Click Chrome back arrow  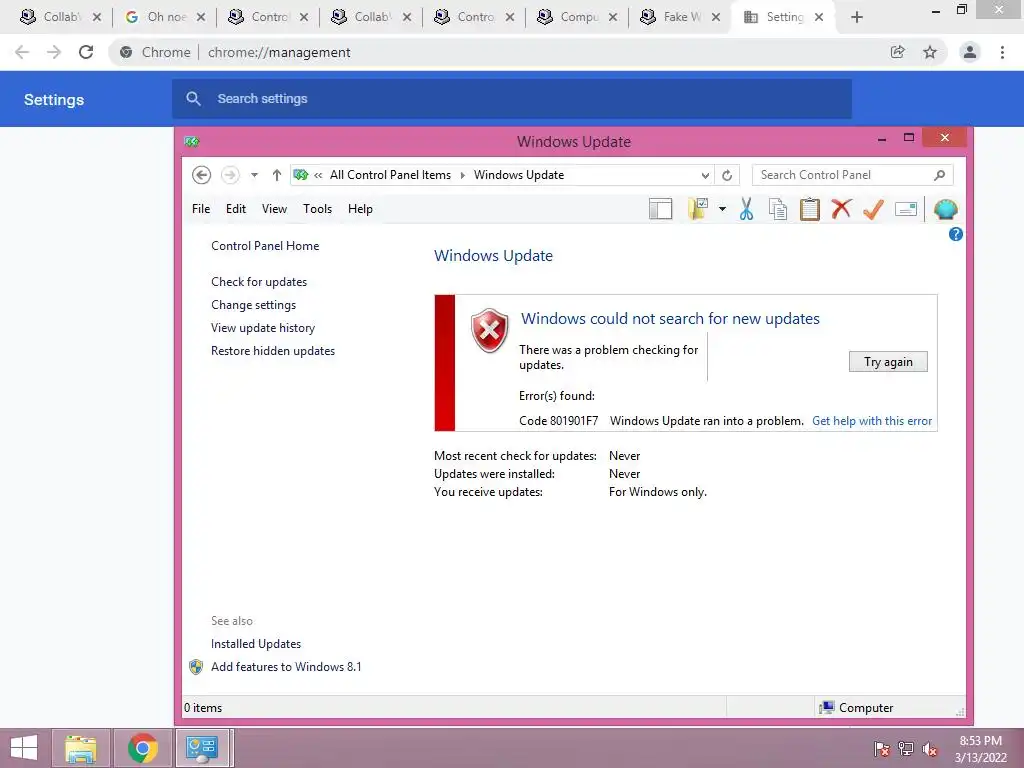pyautogui.click(x=22, y=52)
